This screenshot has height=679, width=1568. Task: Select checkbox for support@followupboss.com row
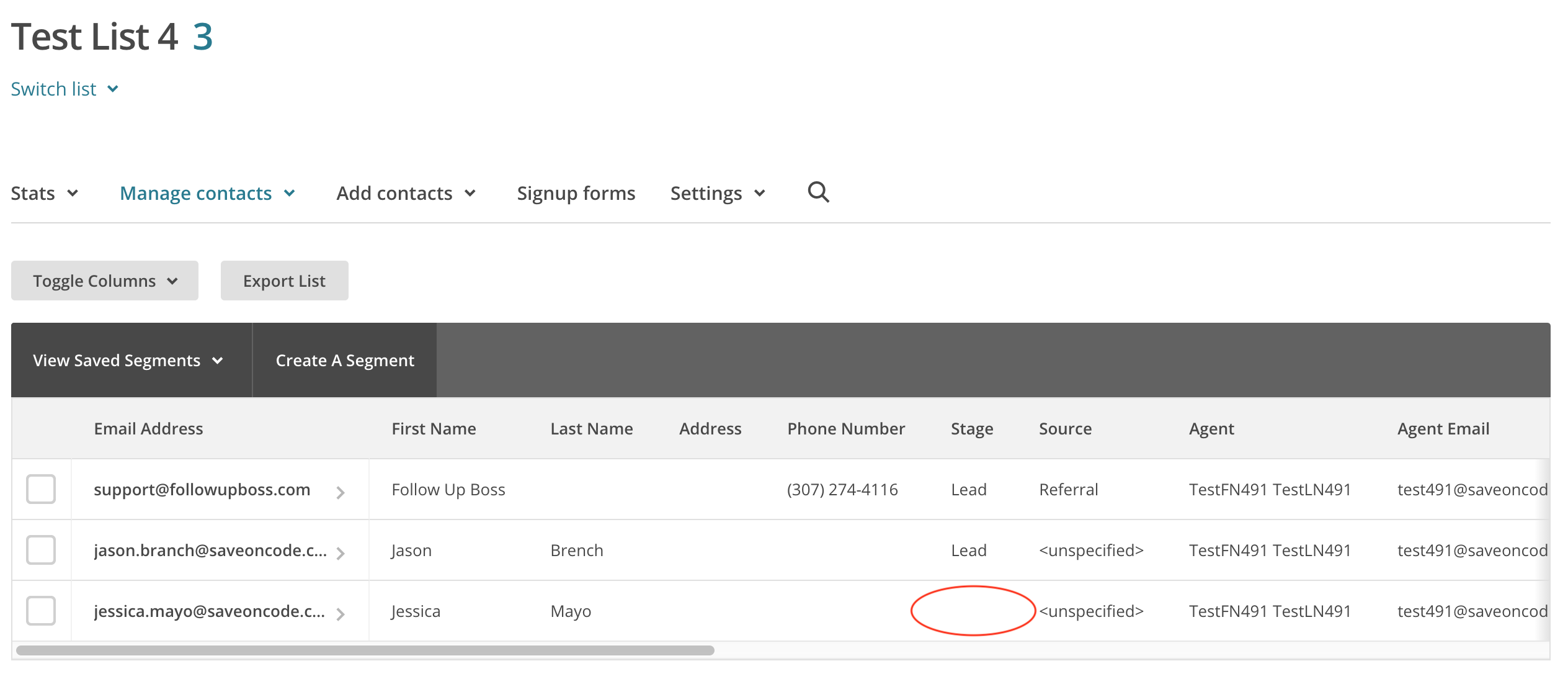point(41,489)
